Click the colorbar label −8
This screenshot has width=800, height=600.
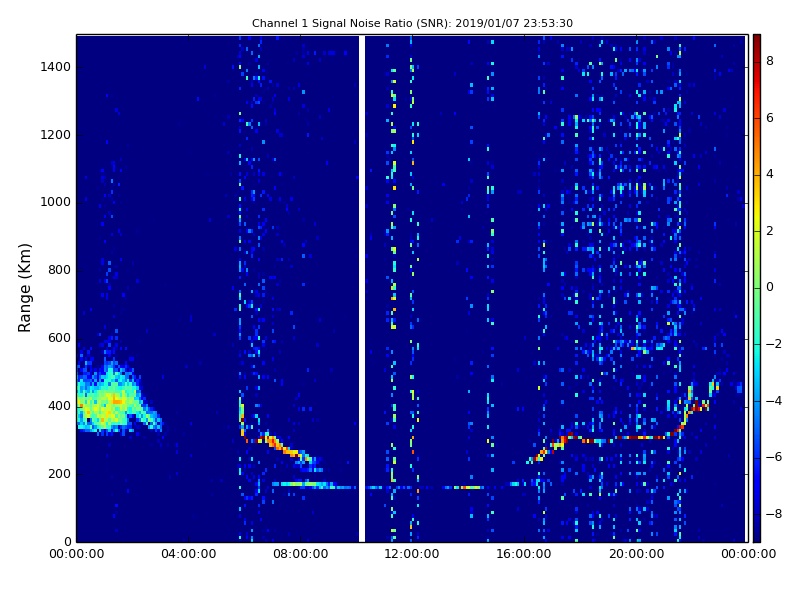pyautogui.click(x=774, y=514)
